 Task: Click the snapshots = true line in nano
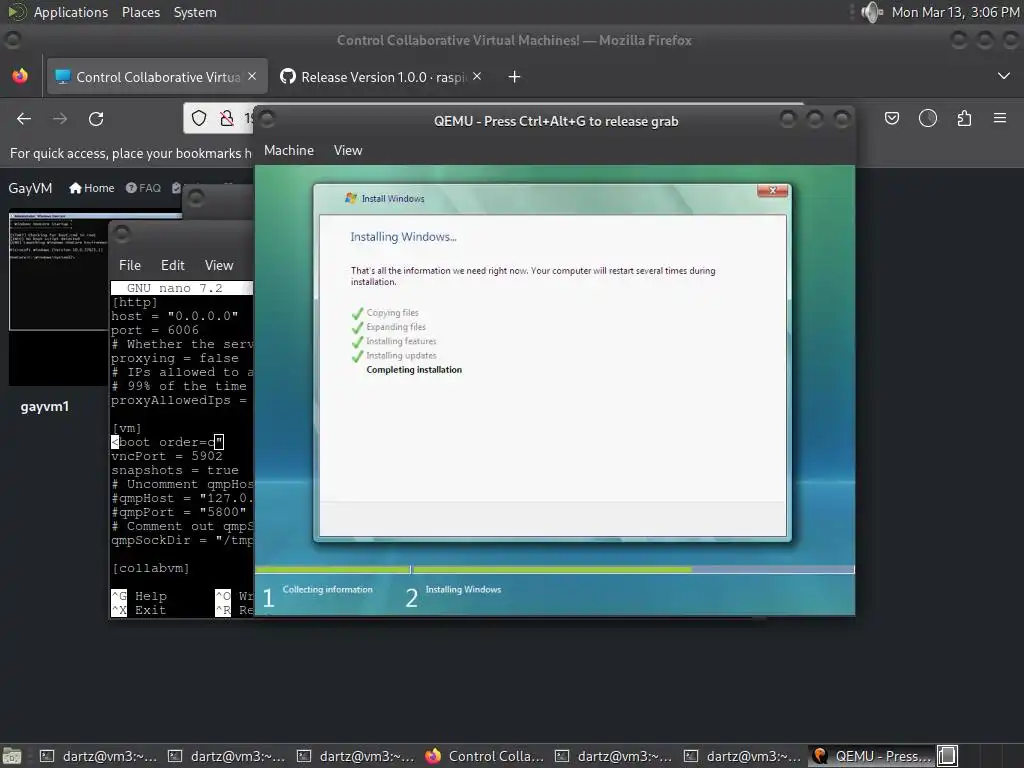pos(174,470)
